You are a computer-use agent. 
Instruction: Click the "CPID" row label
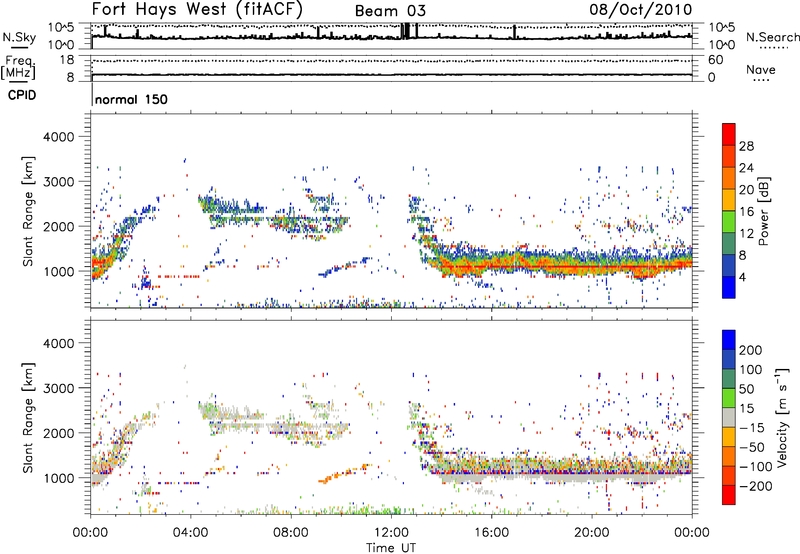[x=22, y=95]
